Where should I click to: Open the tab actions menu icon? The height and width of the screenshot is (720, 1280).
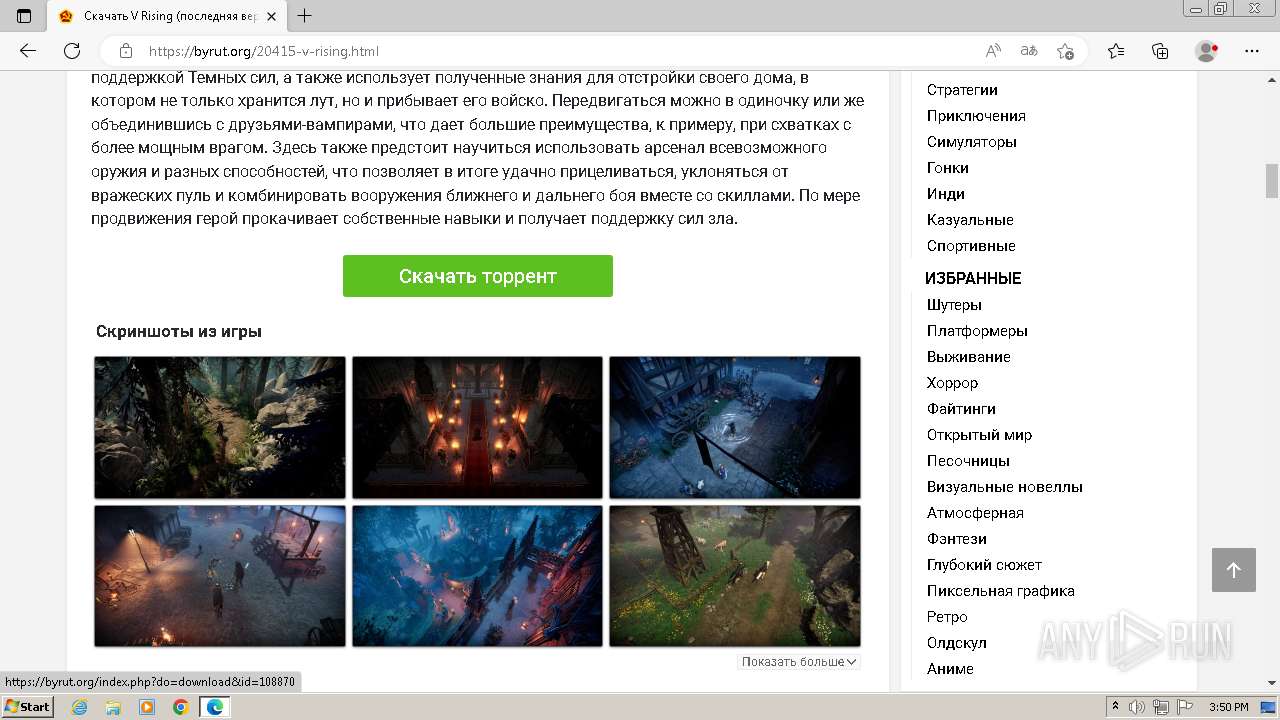(x=24, y=16)
